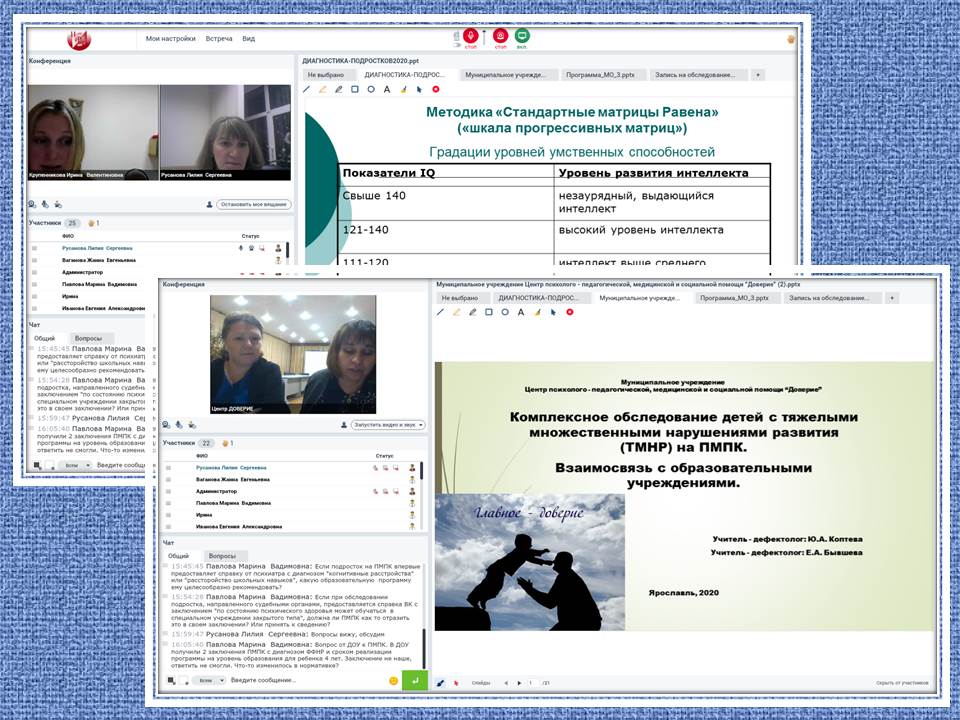Open the Вид menu in upper window
The height and width of the screenshot is (720, 960).
point(249,39)
